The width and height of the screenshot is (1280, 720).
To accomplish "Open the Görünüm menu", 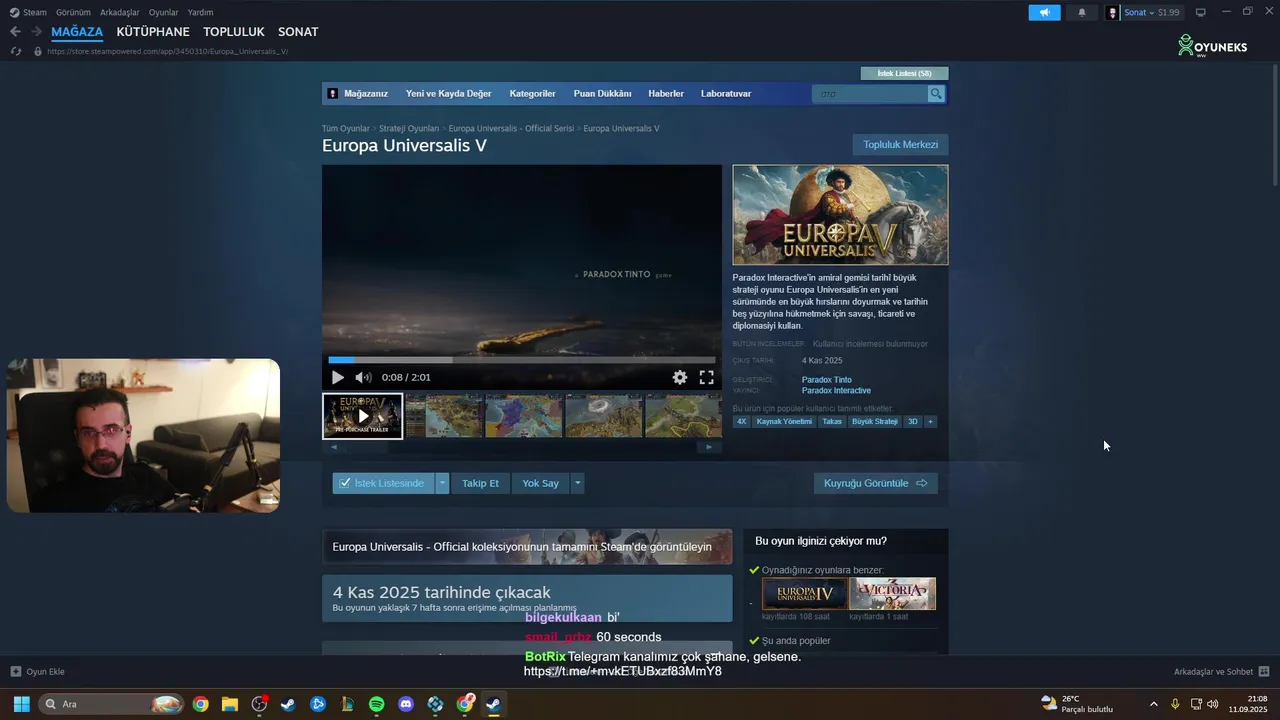I will pos(73,12).
